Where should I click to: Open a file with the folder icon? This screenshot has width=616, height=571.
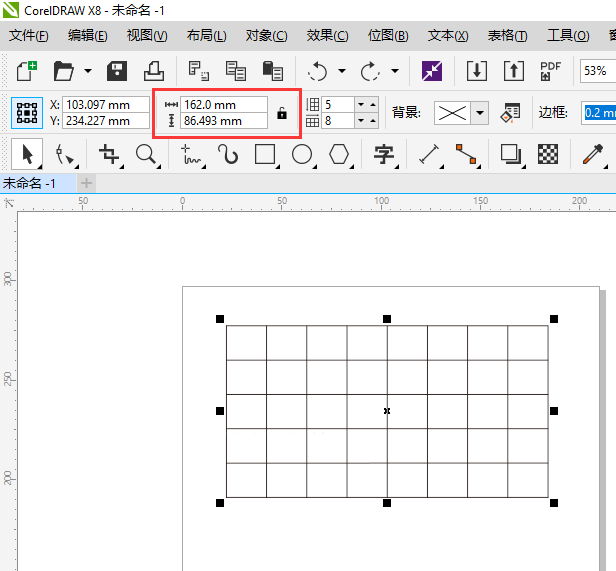[x=64, y=71]
